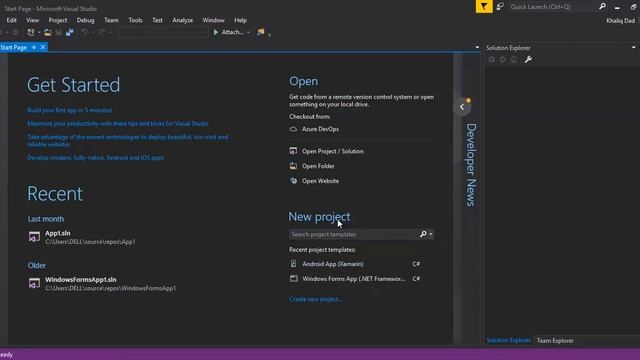Open the Tools menu
This screenshot has height=360, width=640.
click(x=135, y=20)
